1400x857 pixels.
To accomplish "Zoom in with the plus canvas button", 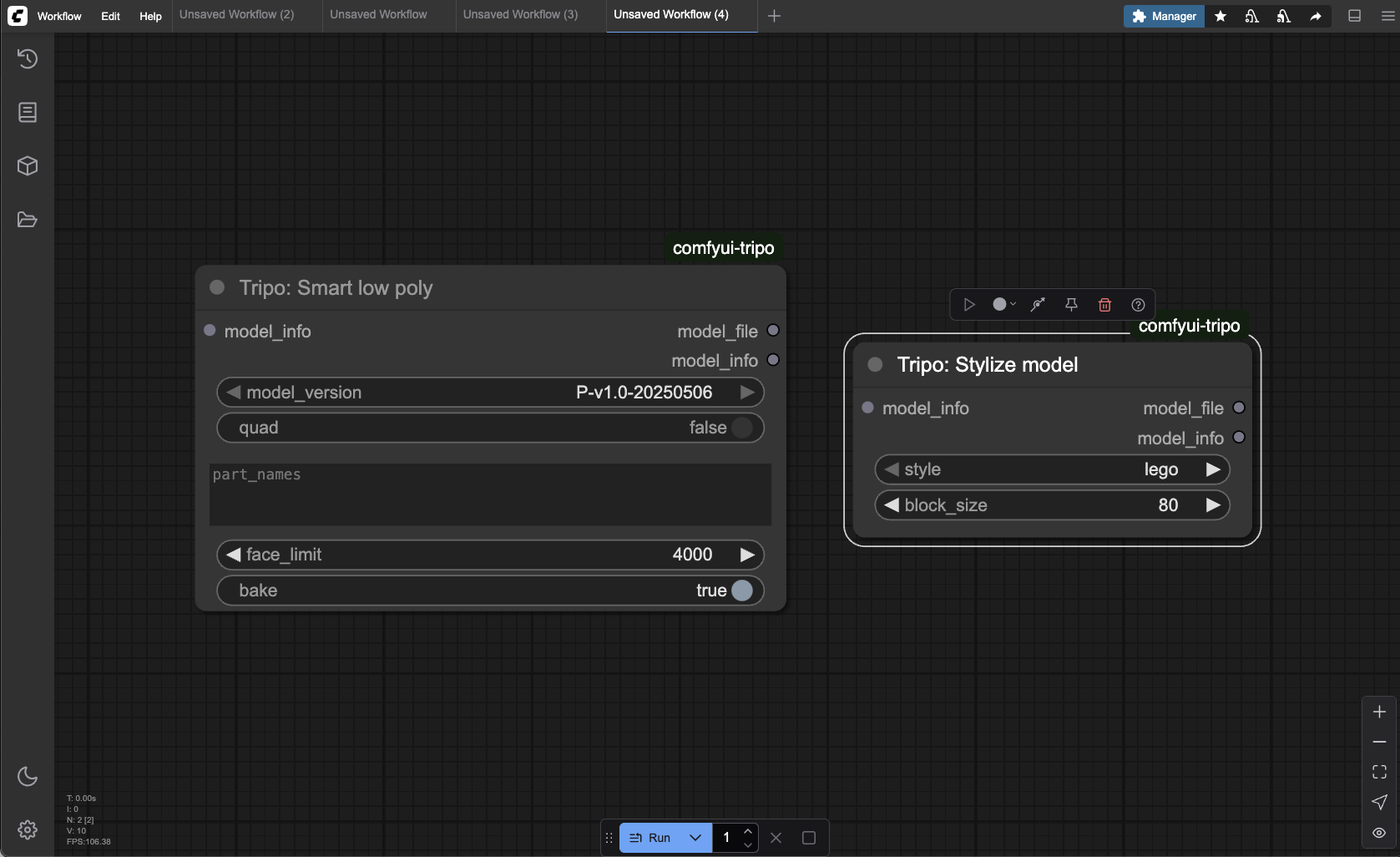I will [1379, 712].
